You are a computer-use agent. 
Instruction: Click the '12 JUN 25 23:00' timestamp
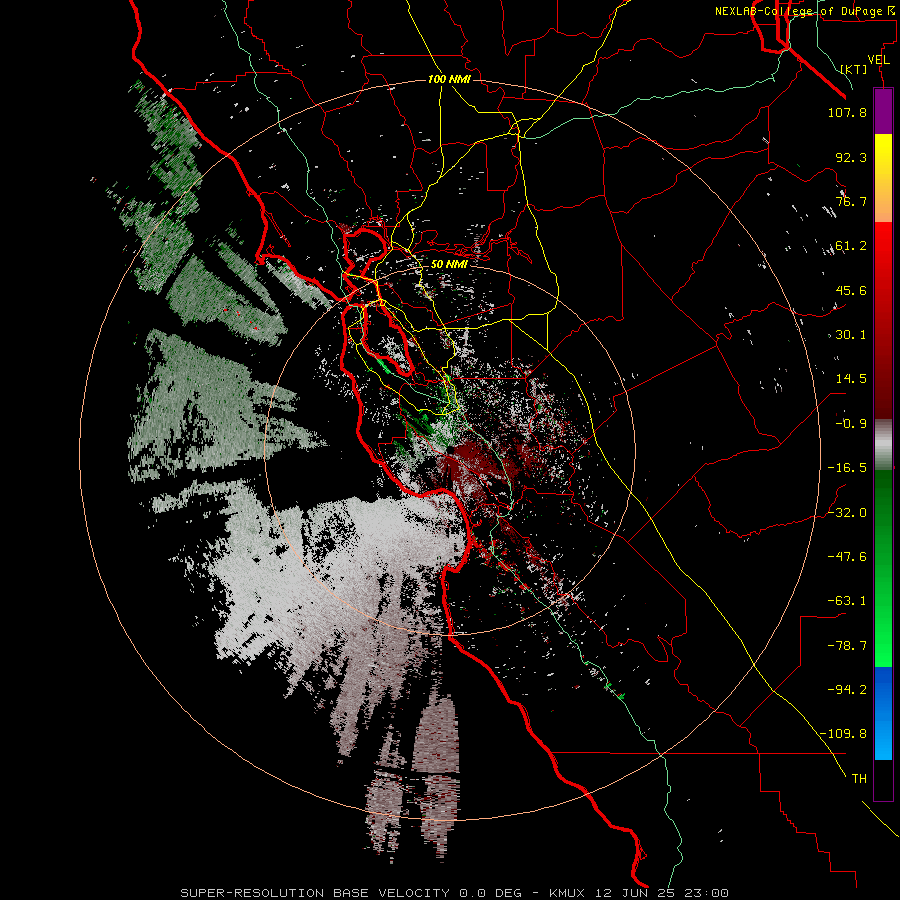(660, 893)
